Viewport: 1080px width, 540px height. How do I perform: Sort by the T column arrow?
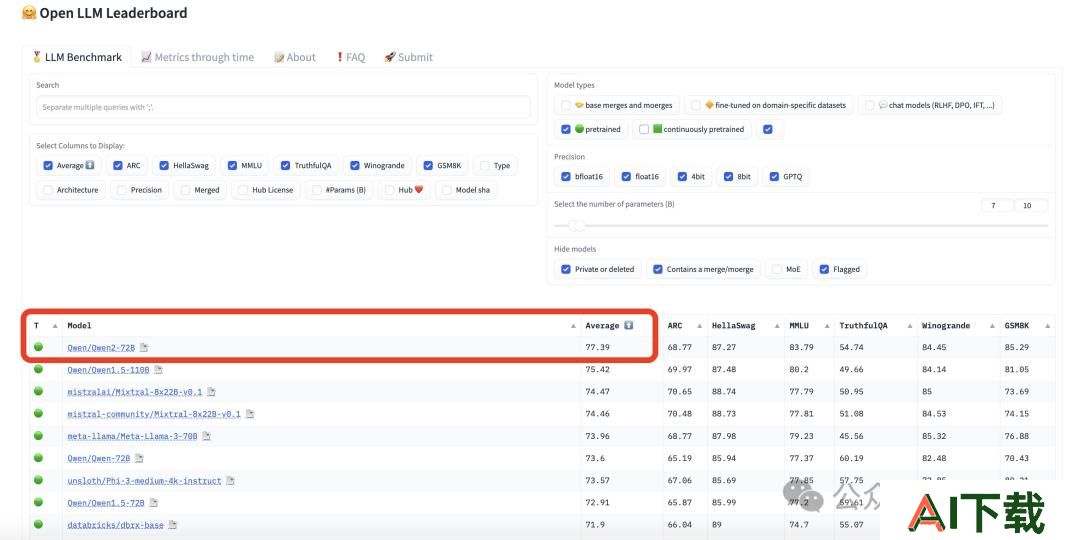[54, 326]
